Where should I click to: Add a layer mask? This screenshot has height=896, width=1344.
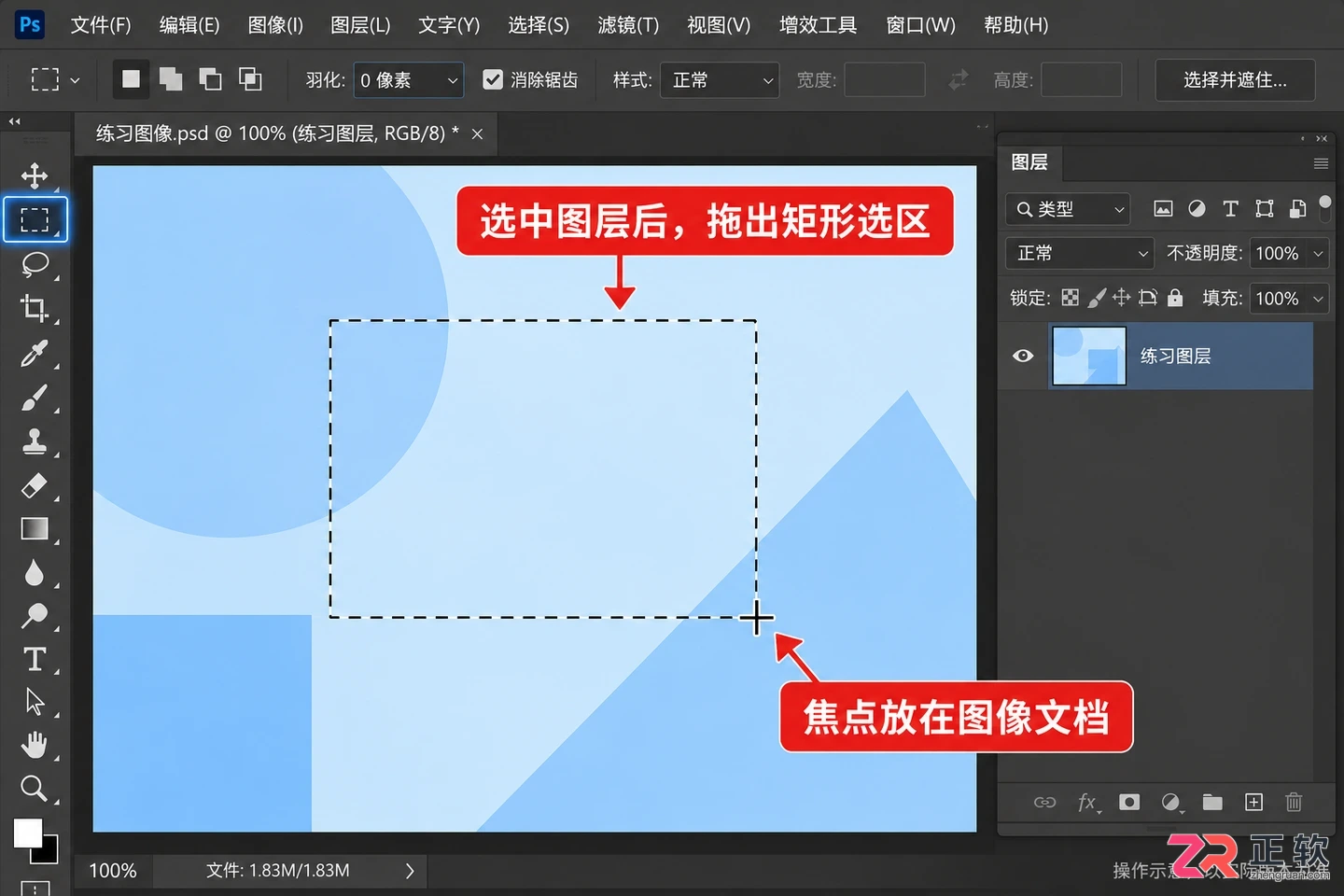tap(1129, 802)
